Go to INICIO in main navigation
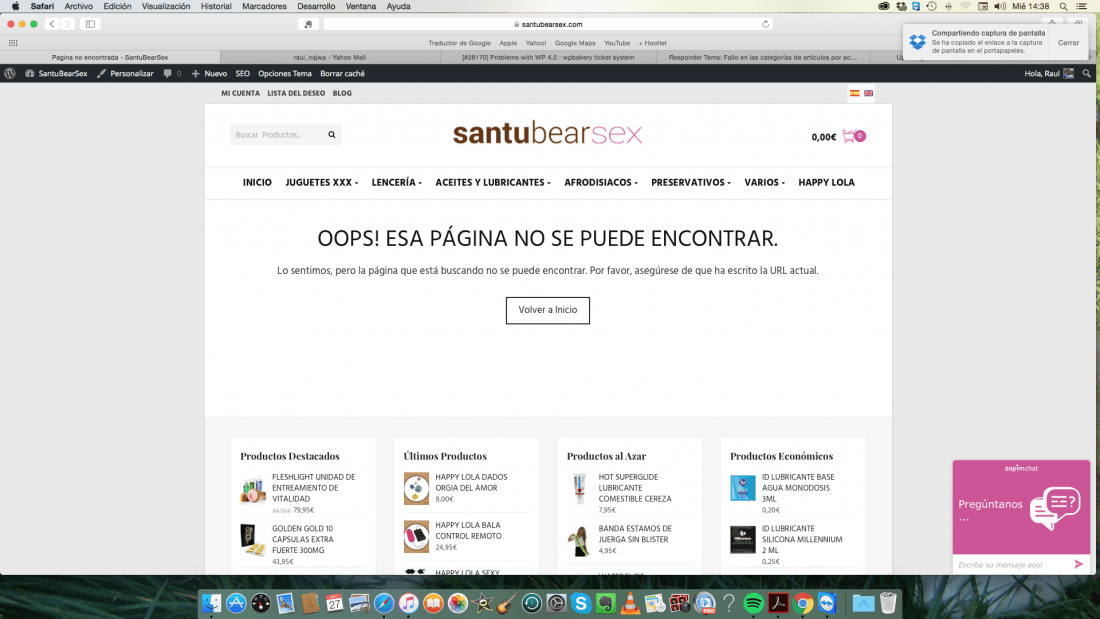 (257, 182)
